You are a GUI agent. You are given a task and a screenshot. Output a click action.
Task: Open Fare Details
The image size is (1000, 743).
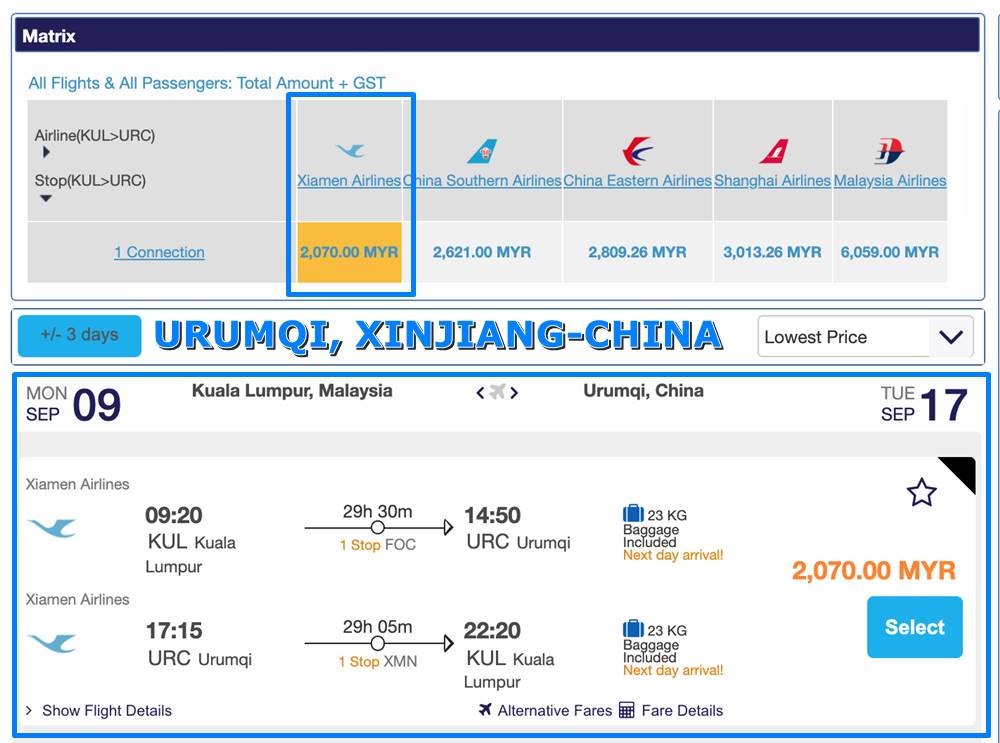(682, 710)
